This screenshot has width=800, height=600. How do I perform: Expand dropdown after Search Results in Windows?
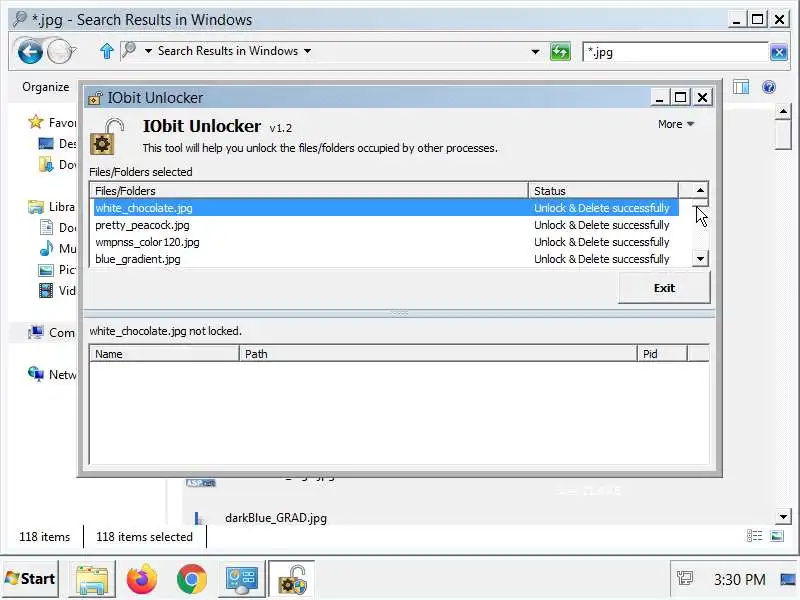pos(307,51)
